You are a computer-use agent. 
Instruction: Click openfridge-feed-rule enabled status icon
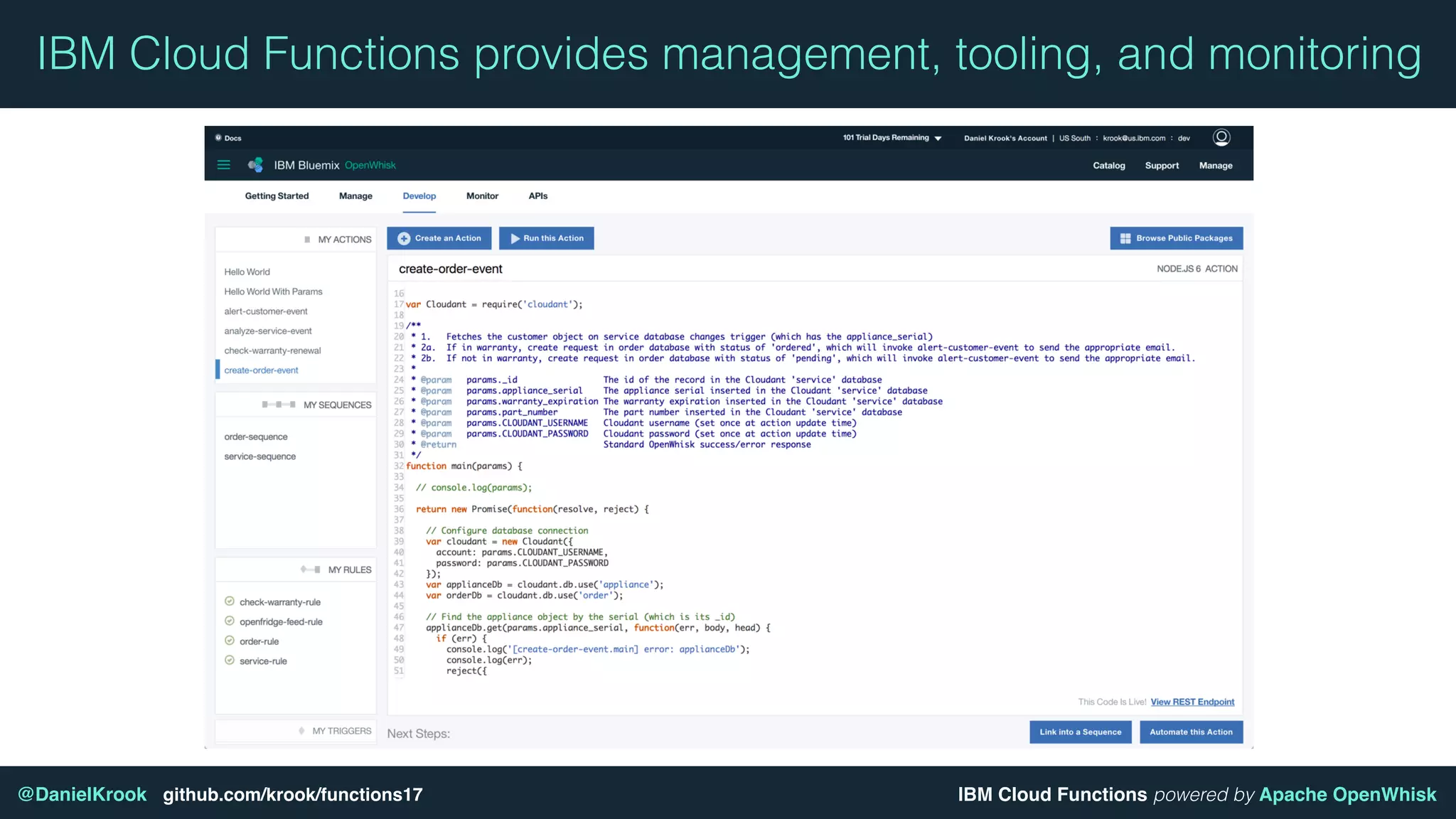[x=230, y=621]
